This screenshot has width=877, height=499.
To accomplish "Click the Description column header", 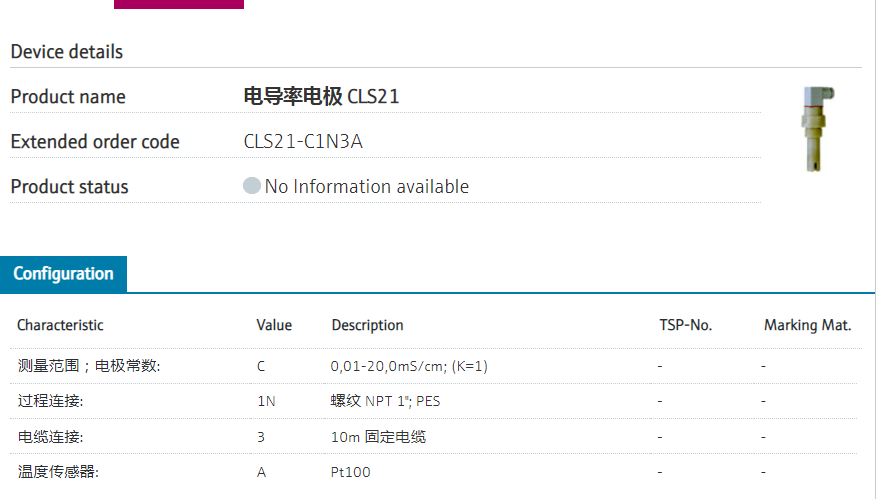I will click(367, 325).
